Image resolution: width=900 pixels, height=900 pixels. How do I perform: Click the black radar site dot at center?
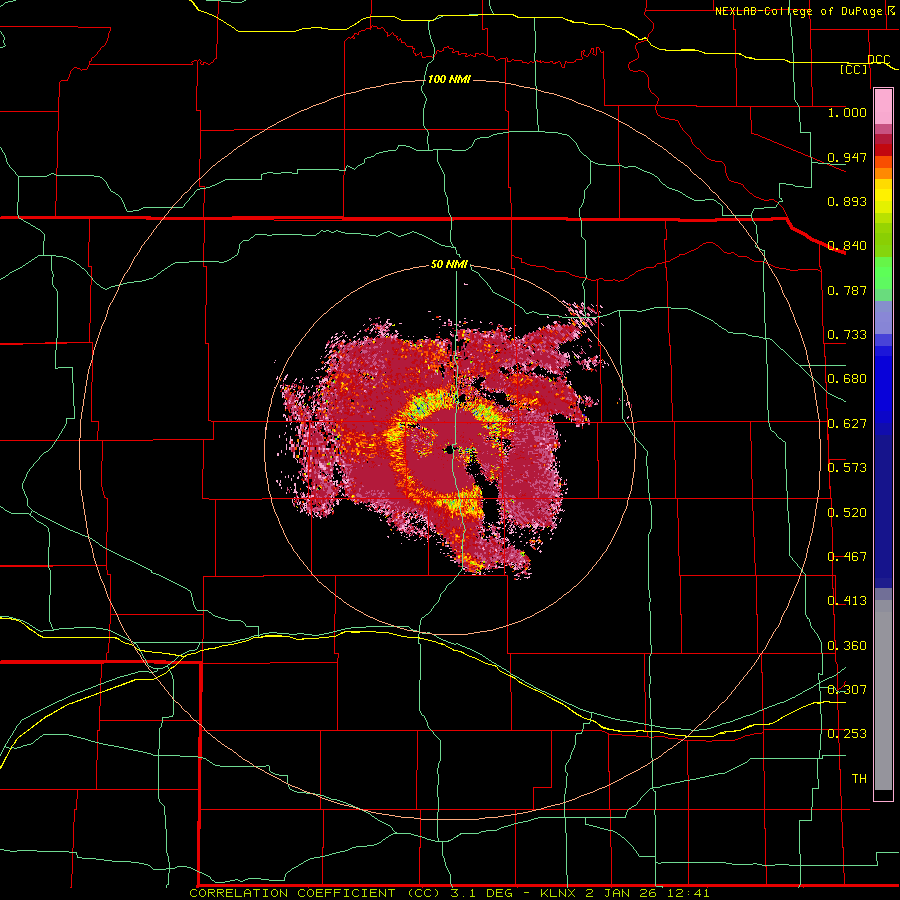click(x=449, y=450)
